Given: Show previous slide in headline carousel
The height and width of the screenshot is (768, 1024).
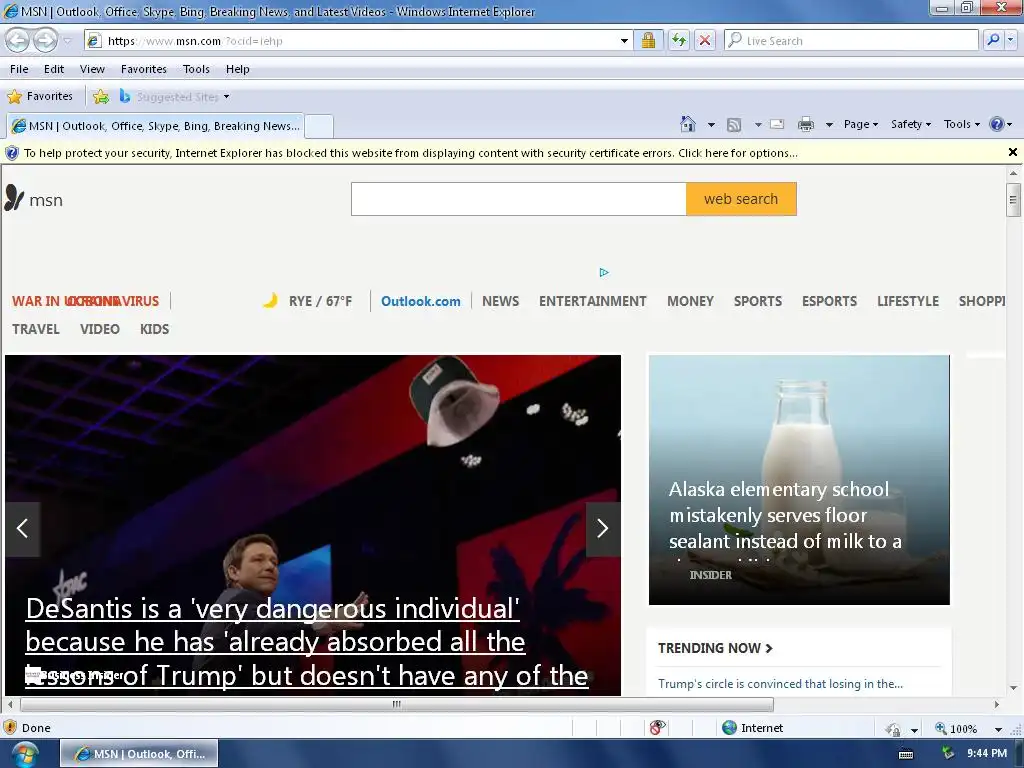Looking at the screenshot, I should [23, 528].
